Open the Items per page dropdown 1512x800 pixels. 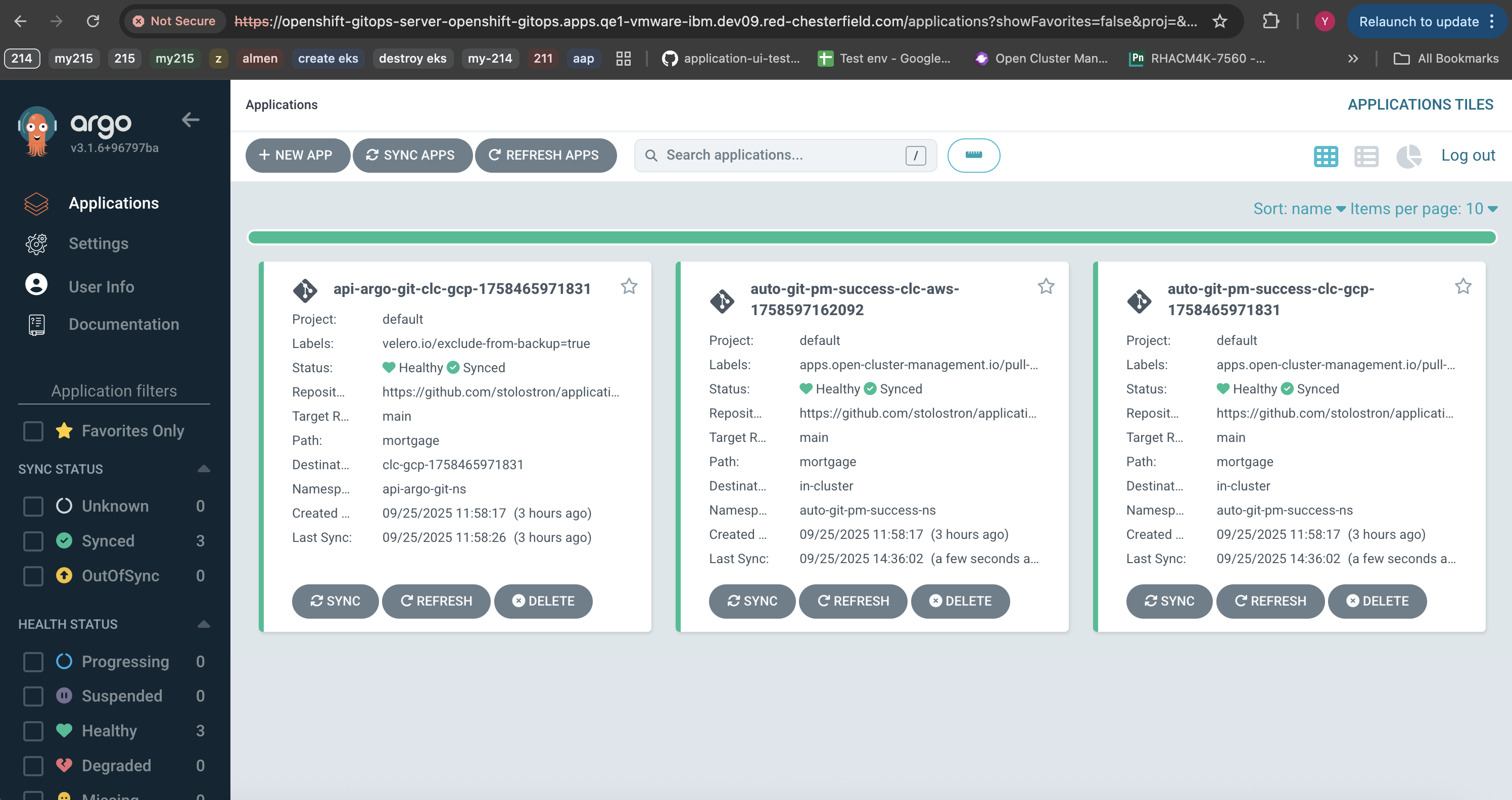click(x=1423, y=209)
